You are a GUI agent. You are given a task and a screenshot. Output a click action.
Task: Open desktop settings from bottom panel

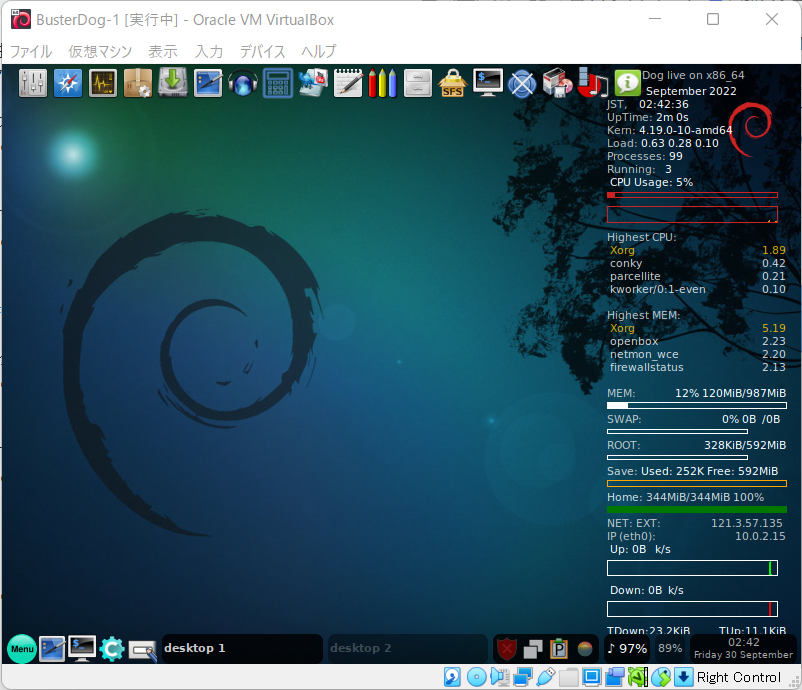click(x=52, y=649)
